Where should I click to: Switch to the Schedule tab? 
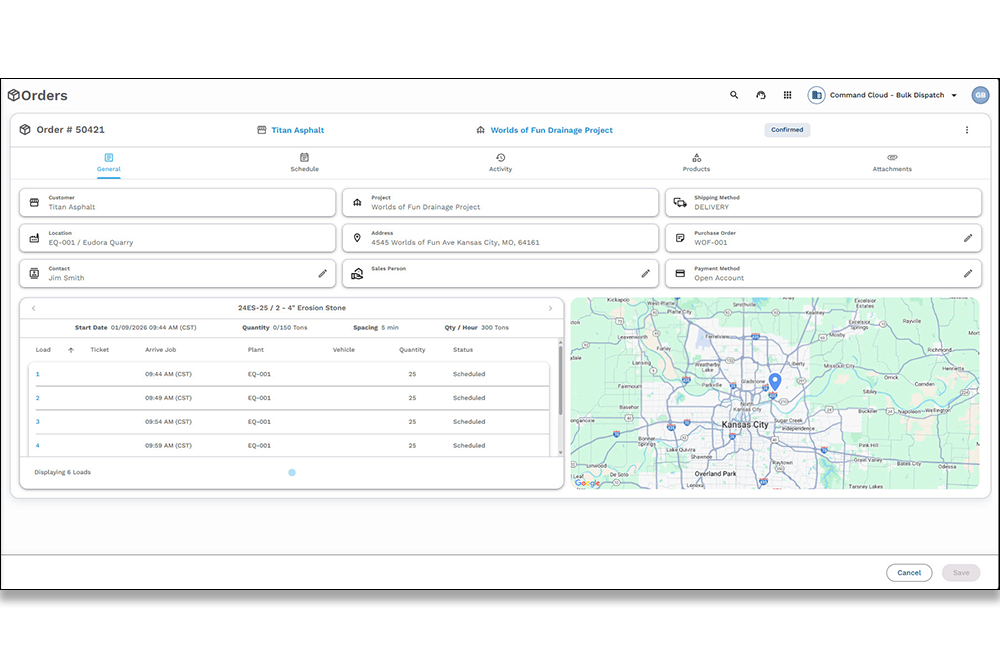coord(304,162)
